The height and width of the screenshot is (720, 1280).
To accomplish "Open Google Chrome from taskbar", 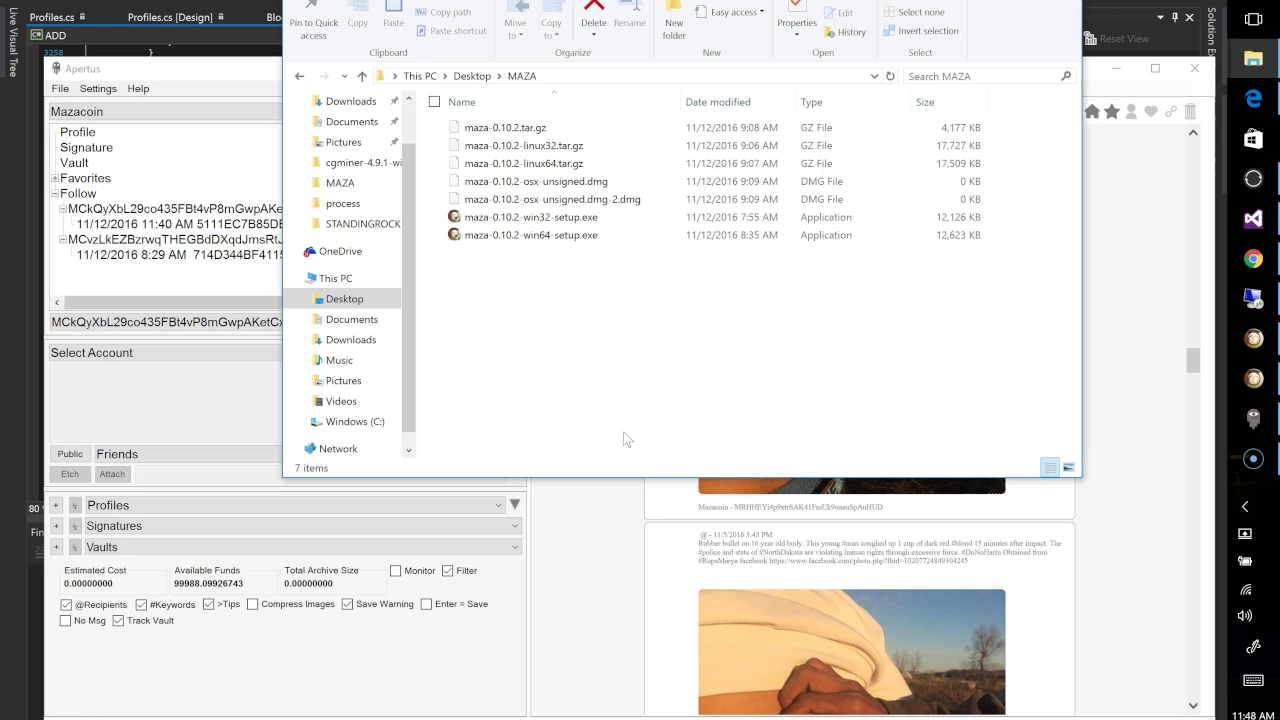I will [1253, 259].
